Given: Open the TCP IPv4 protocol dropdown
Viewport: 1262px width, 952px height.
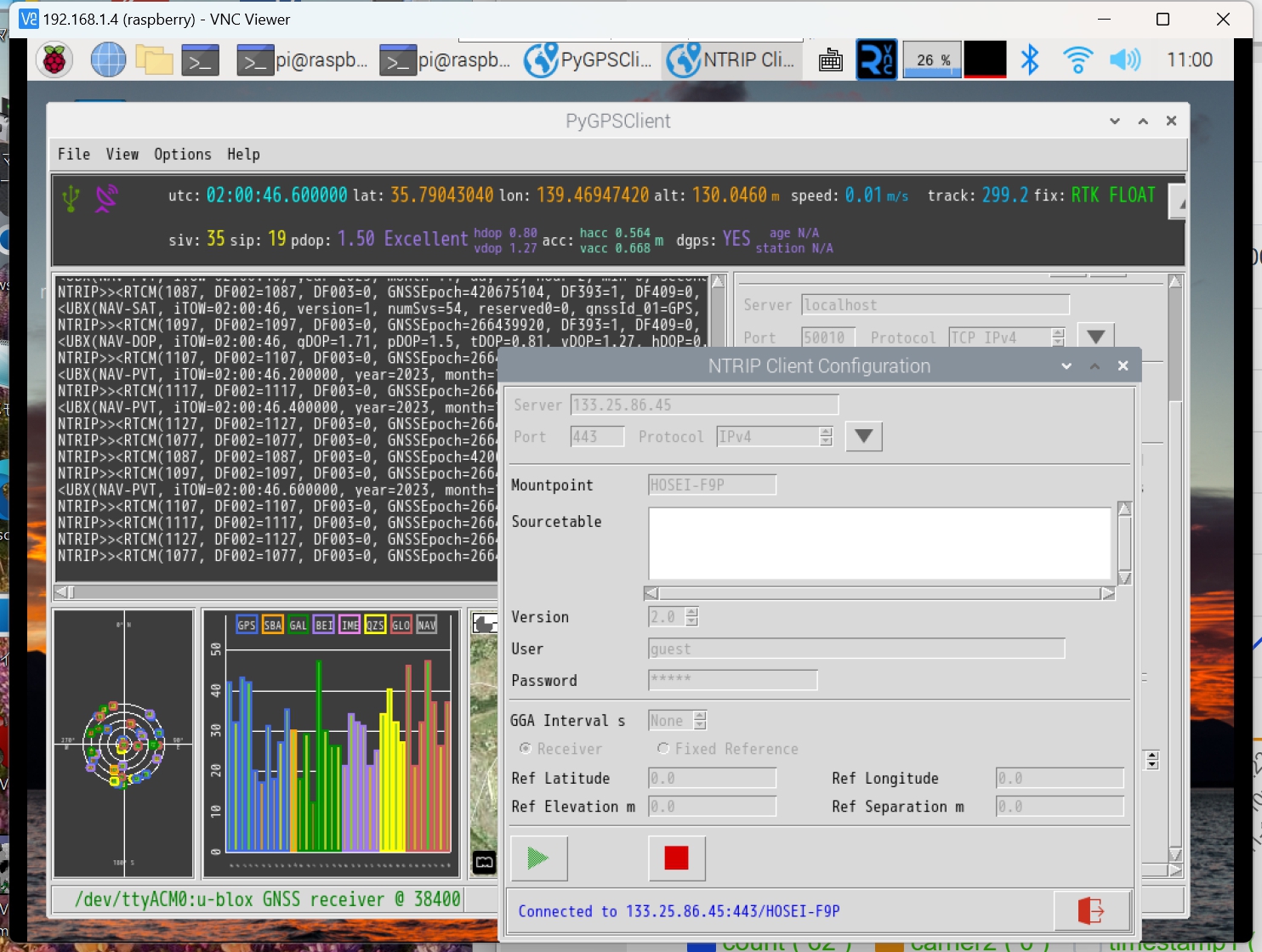Looking at the screenshot, I should pos(1095,335).
